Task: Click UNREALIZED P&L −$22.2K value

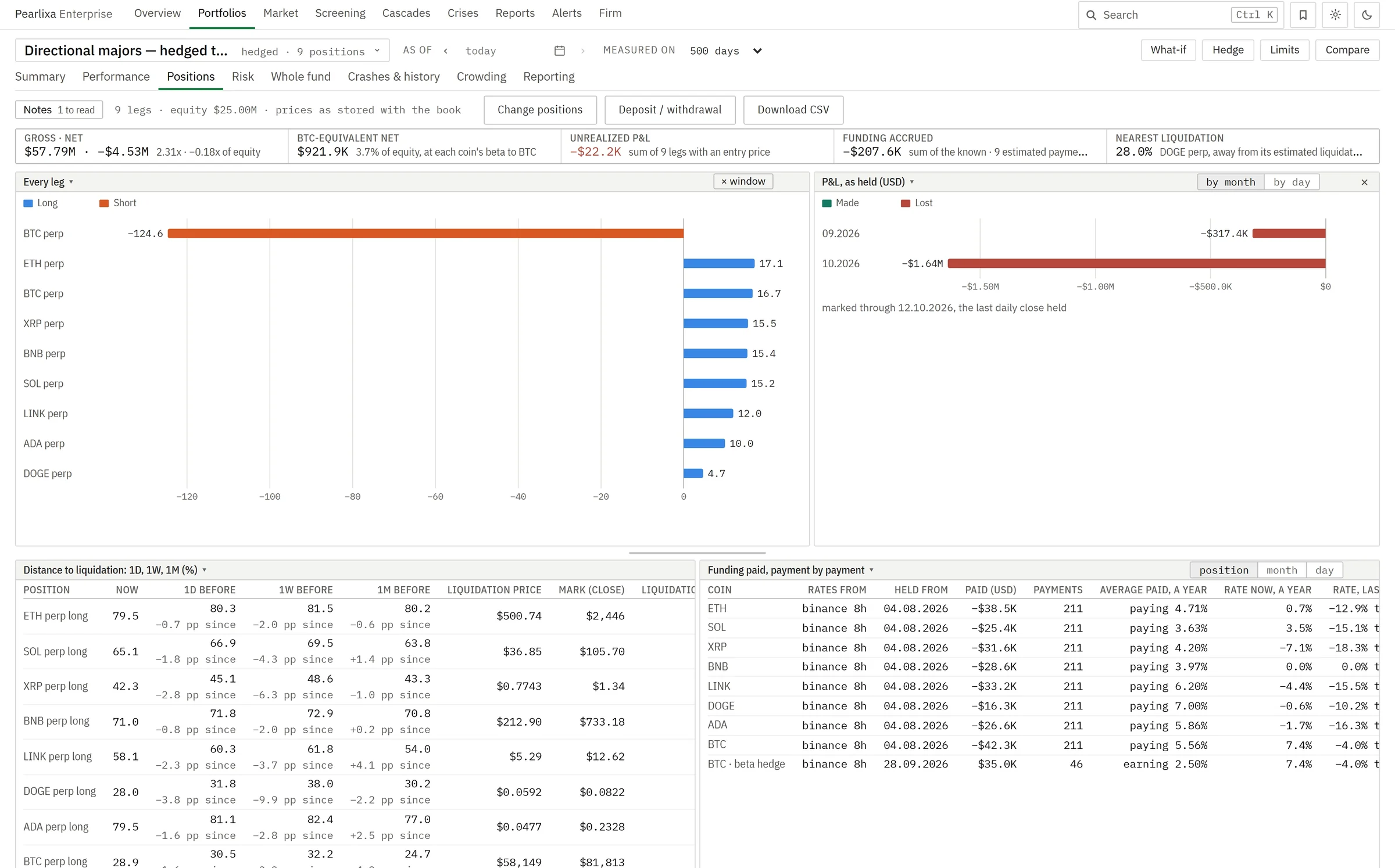Action: coord(595,152)
